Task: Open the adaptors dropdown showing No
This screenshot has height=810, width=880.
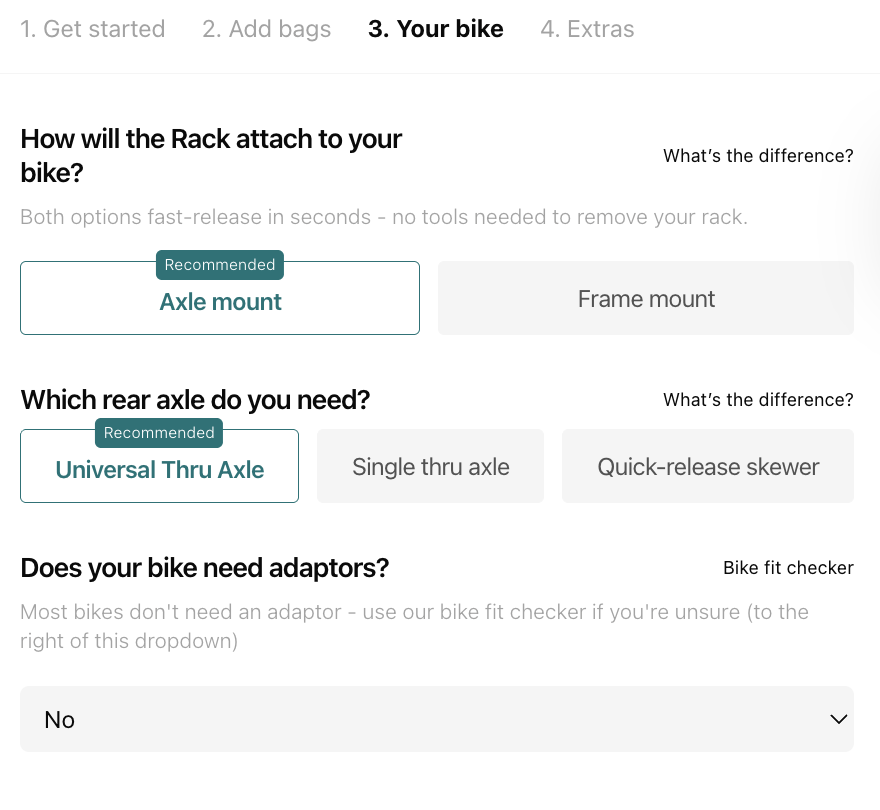Action: [436, 719]
